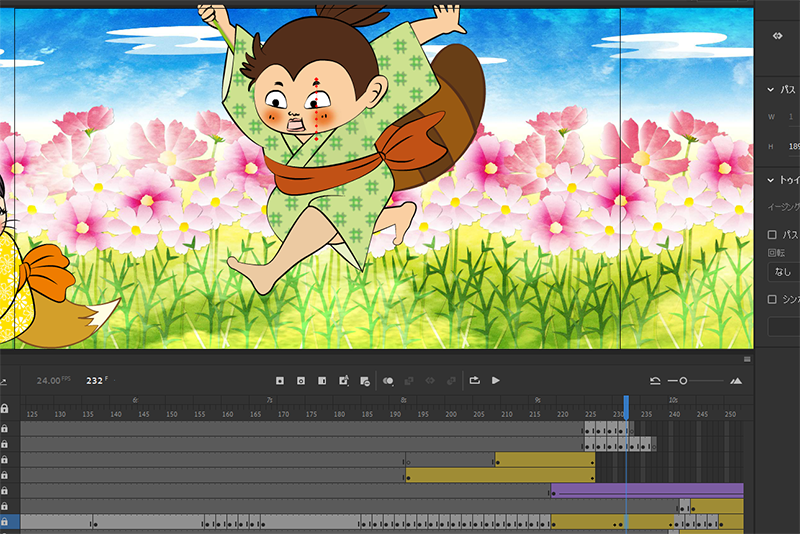This screenshot has width=800, height=534.
Task: Click the reset timeline zoom icon
Action: pos(655,381)
